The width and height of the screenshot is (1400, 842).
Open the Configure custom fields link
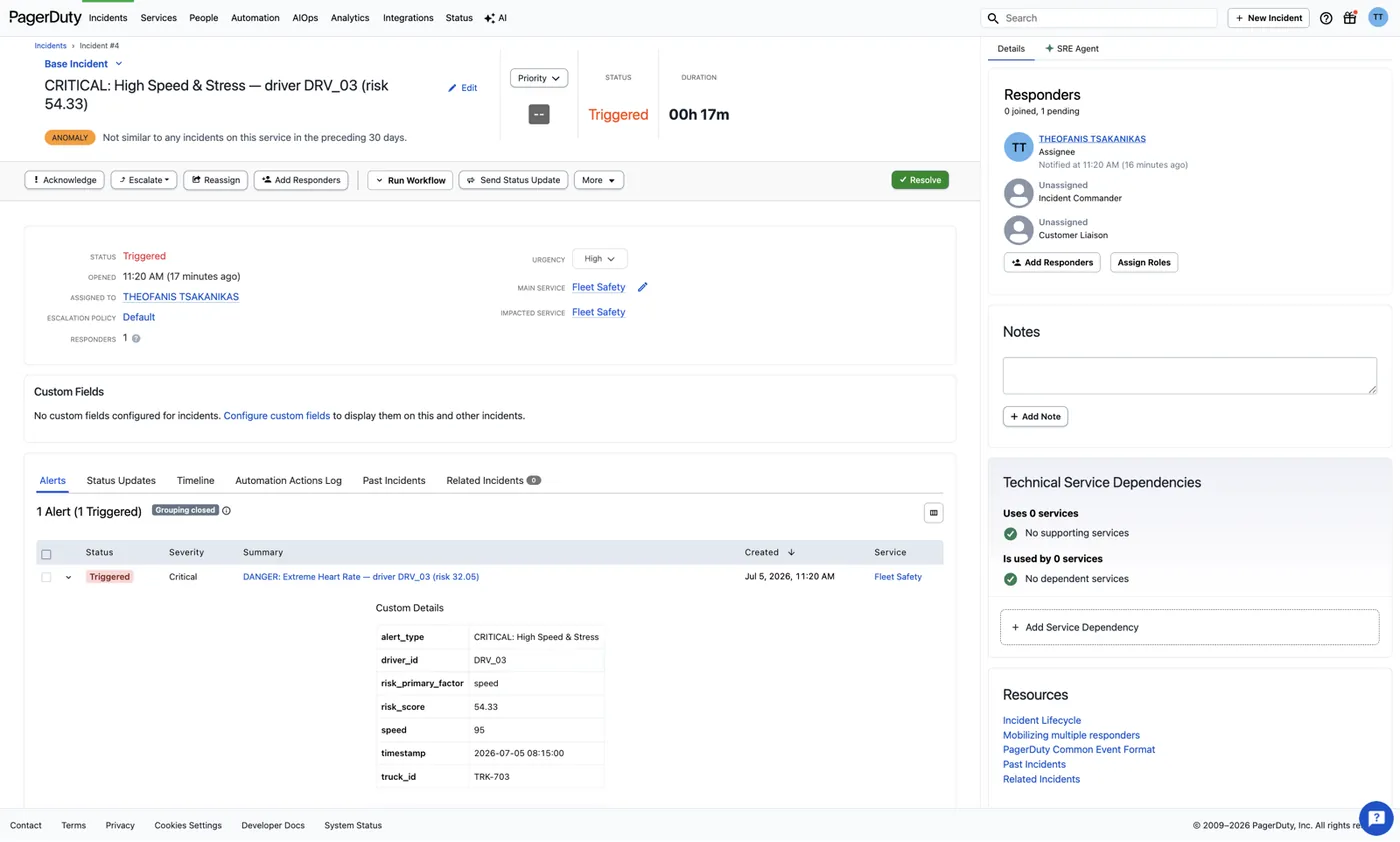point(277,415)
